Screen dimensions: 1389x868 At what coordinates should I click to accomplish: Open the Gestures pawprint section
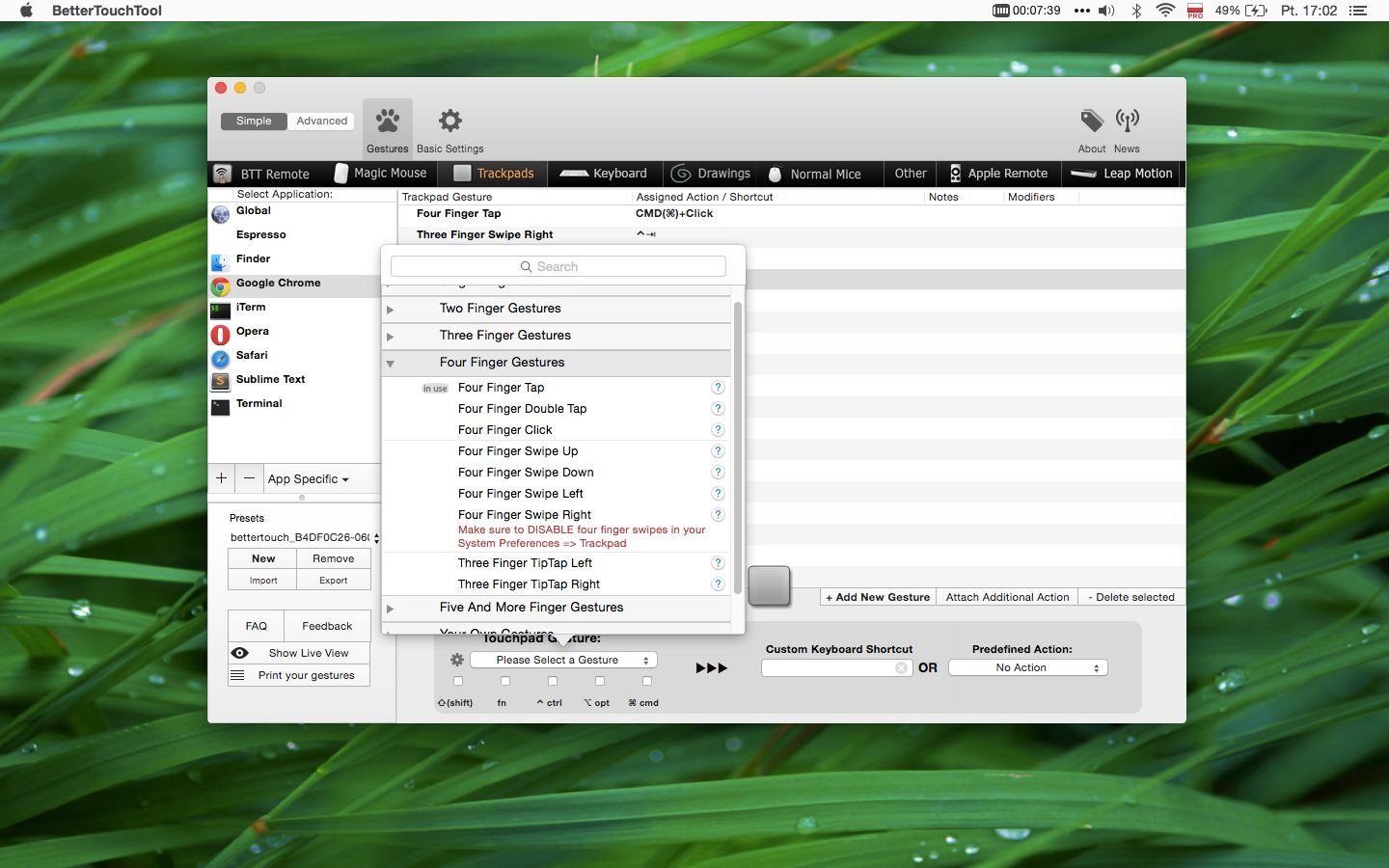[x=388, y=127]
